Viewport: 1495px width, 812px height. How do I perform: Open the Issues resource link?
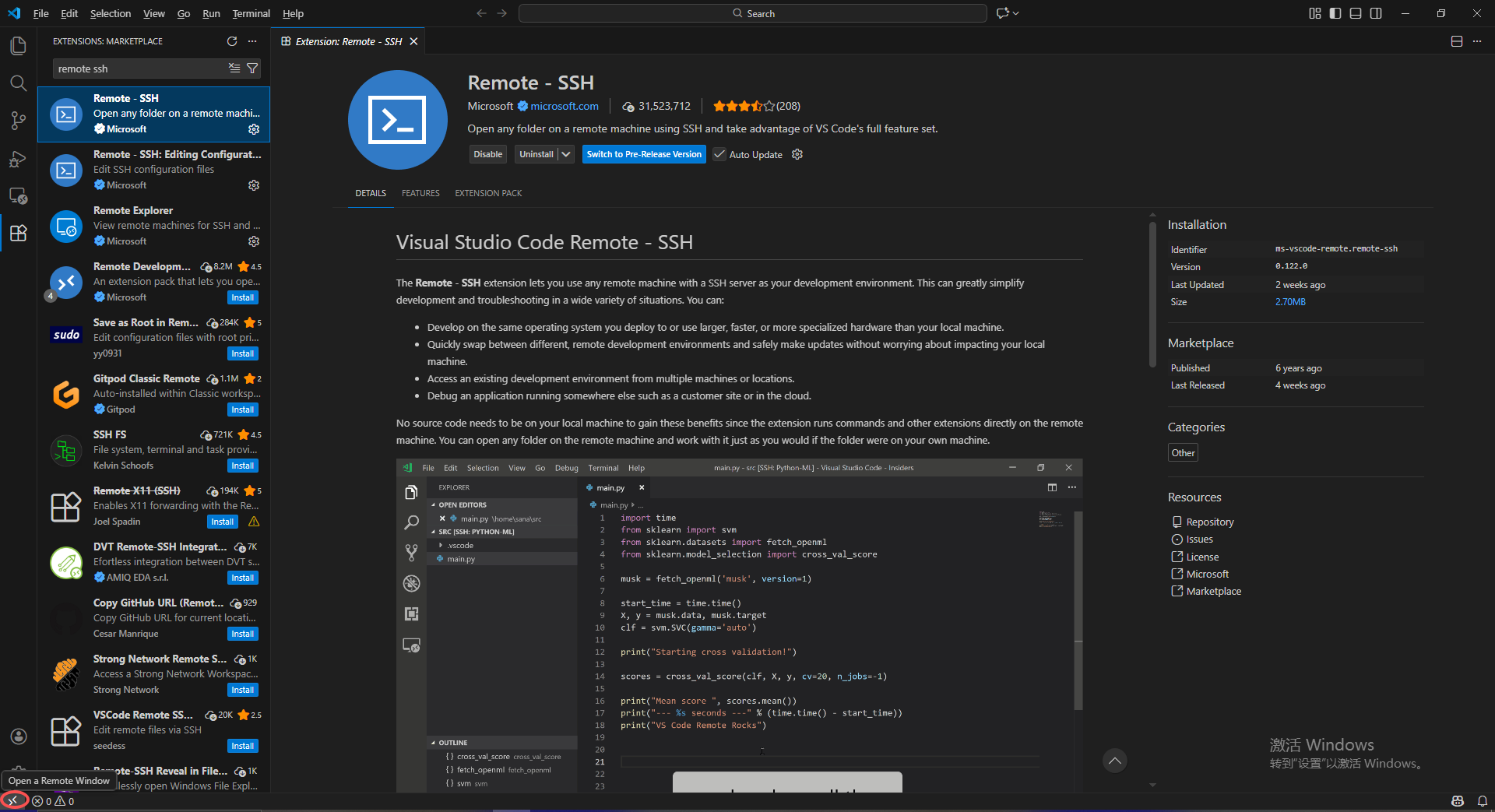tap(1199, 539)
